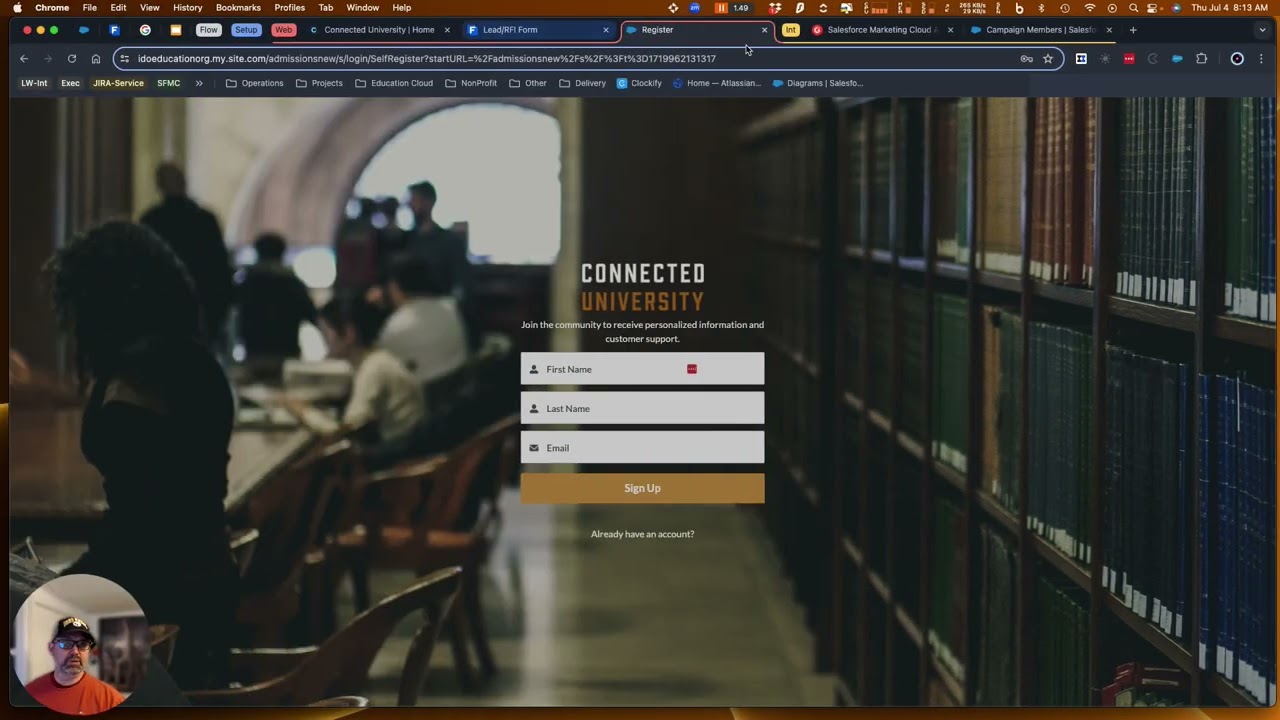Open Home — Atlassian bookmark

click(717, 83)
